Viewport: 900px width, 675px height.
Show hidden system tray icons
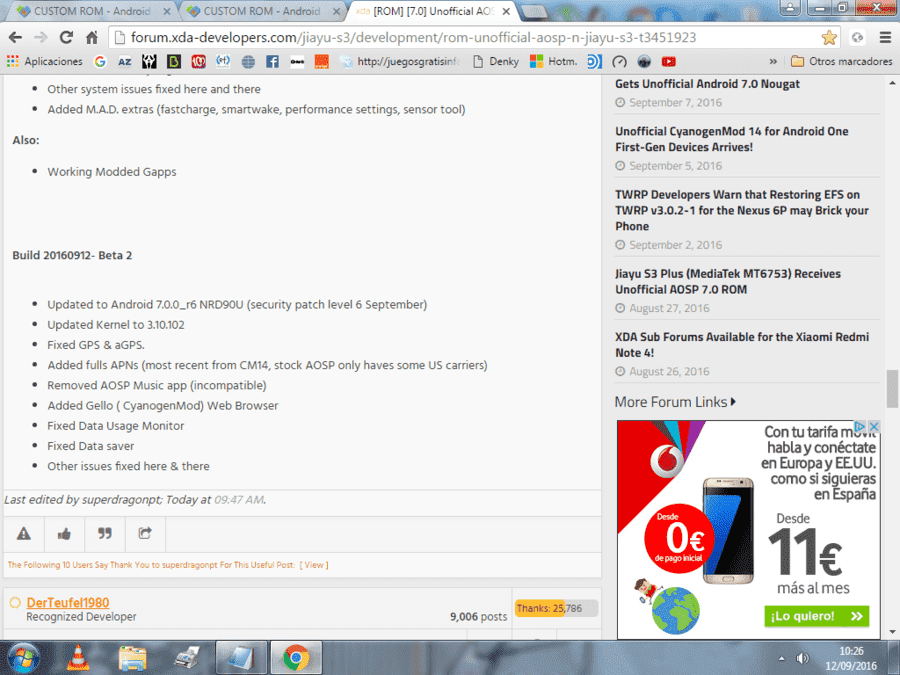point(781,658)
